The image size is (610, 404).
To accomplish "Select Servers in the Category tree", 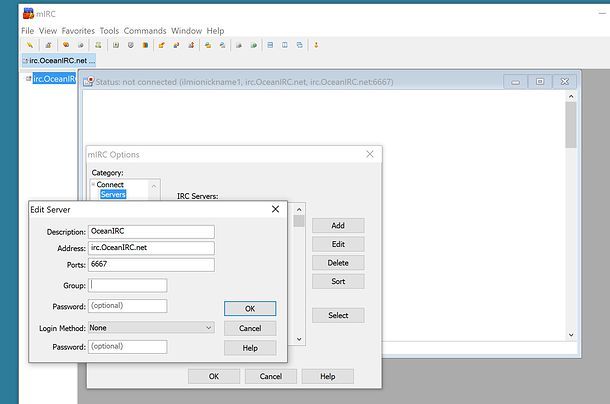I will coord(113,194).
